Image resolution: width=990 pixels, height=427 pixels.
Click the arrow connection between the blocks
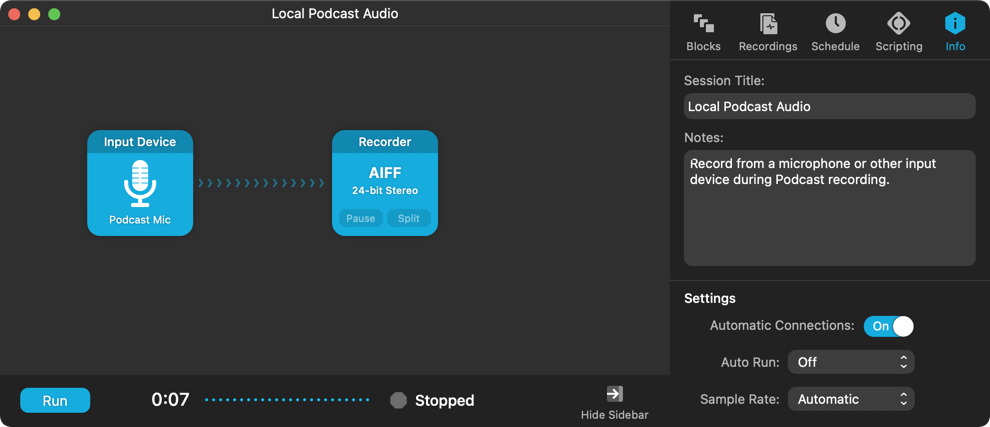pyautogui.click(x=261, y=183)
